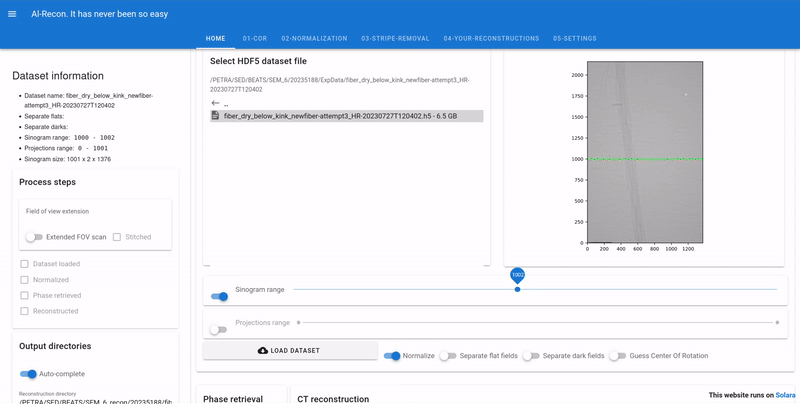800x404 pixels.
Task: Enable Separate flat fields switch
Action: click(447, 356)
